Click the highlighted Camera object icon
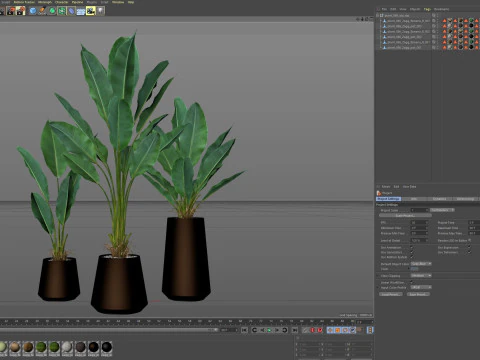 91,11
